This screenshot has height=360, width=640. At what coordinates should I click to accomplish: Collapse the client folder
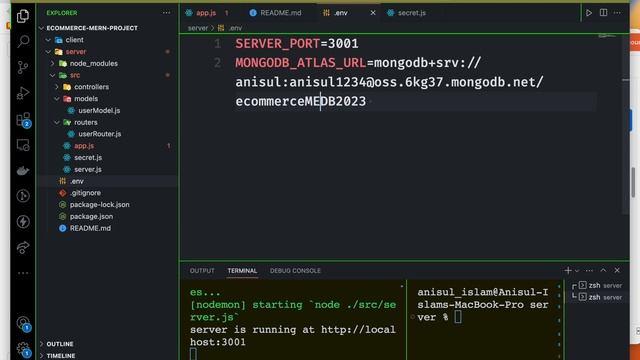tap(108, 40)
